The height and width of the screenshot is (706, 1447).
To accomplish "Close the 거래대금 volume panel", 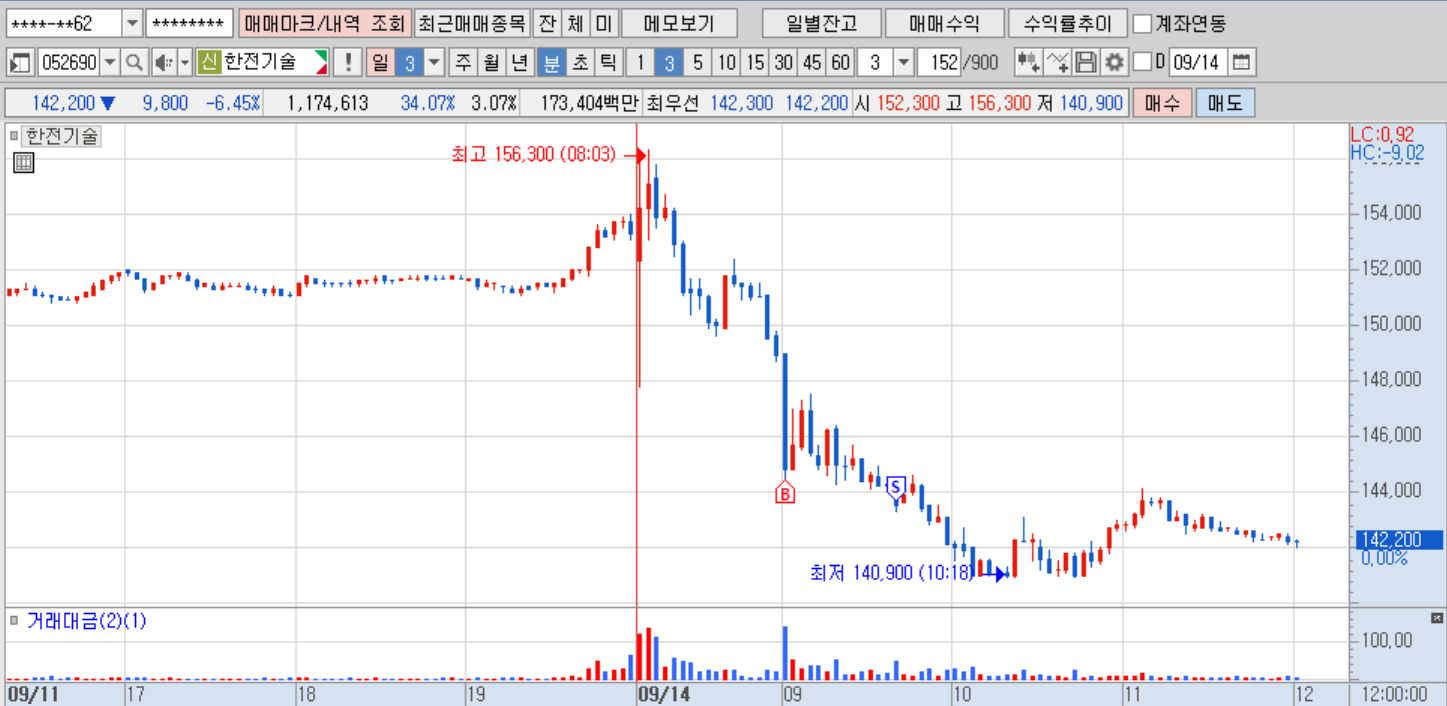I will 1439,619.
